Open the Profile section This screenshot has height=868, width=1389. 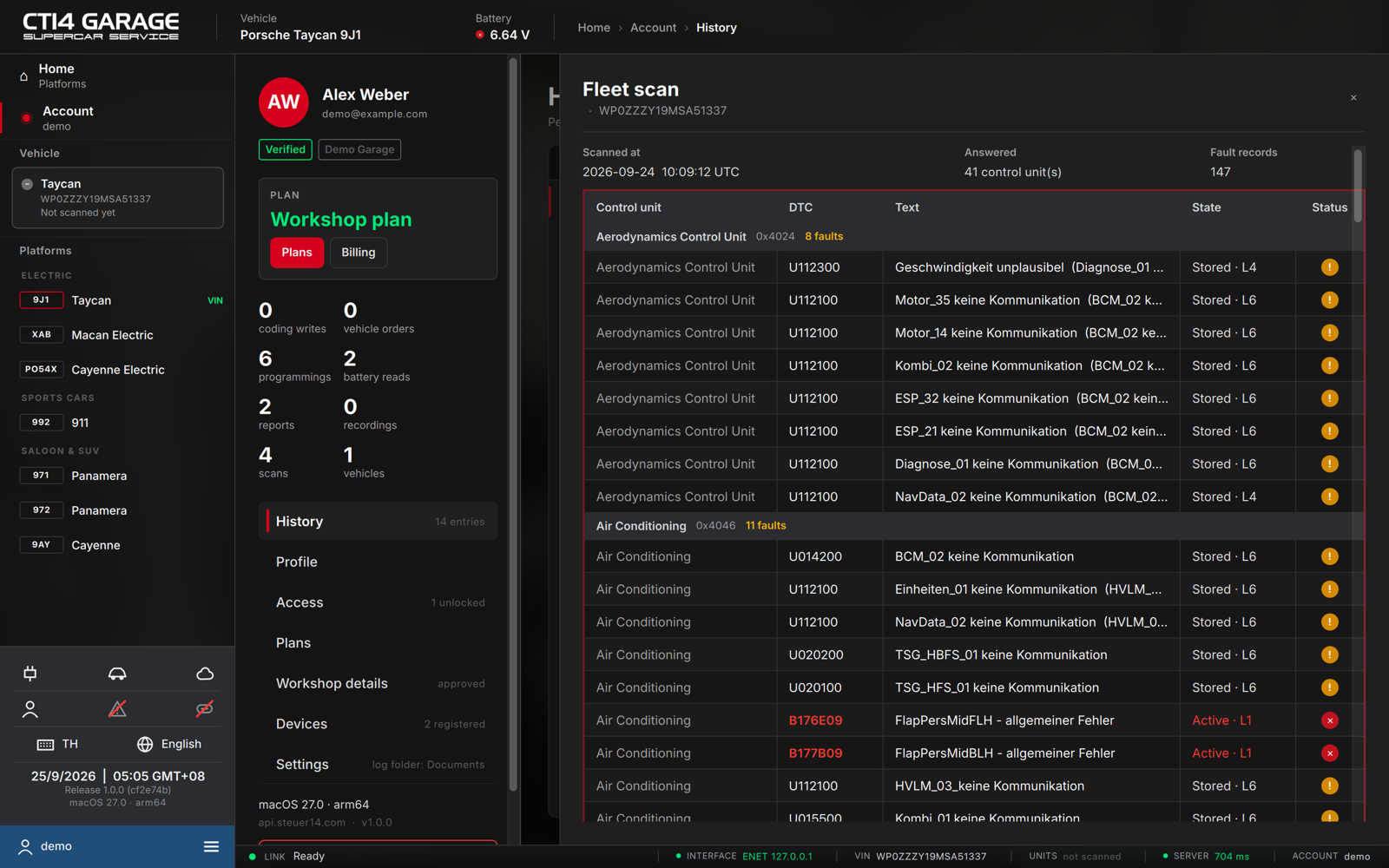[x=378, y=562]
